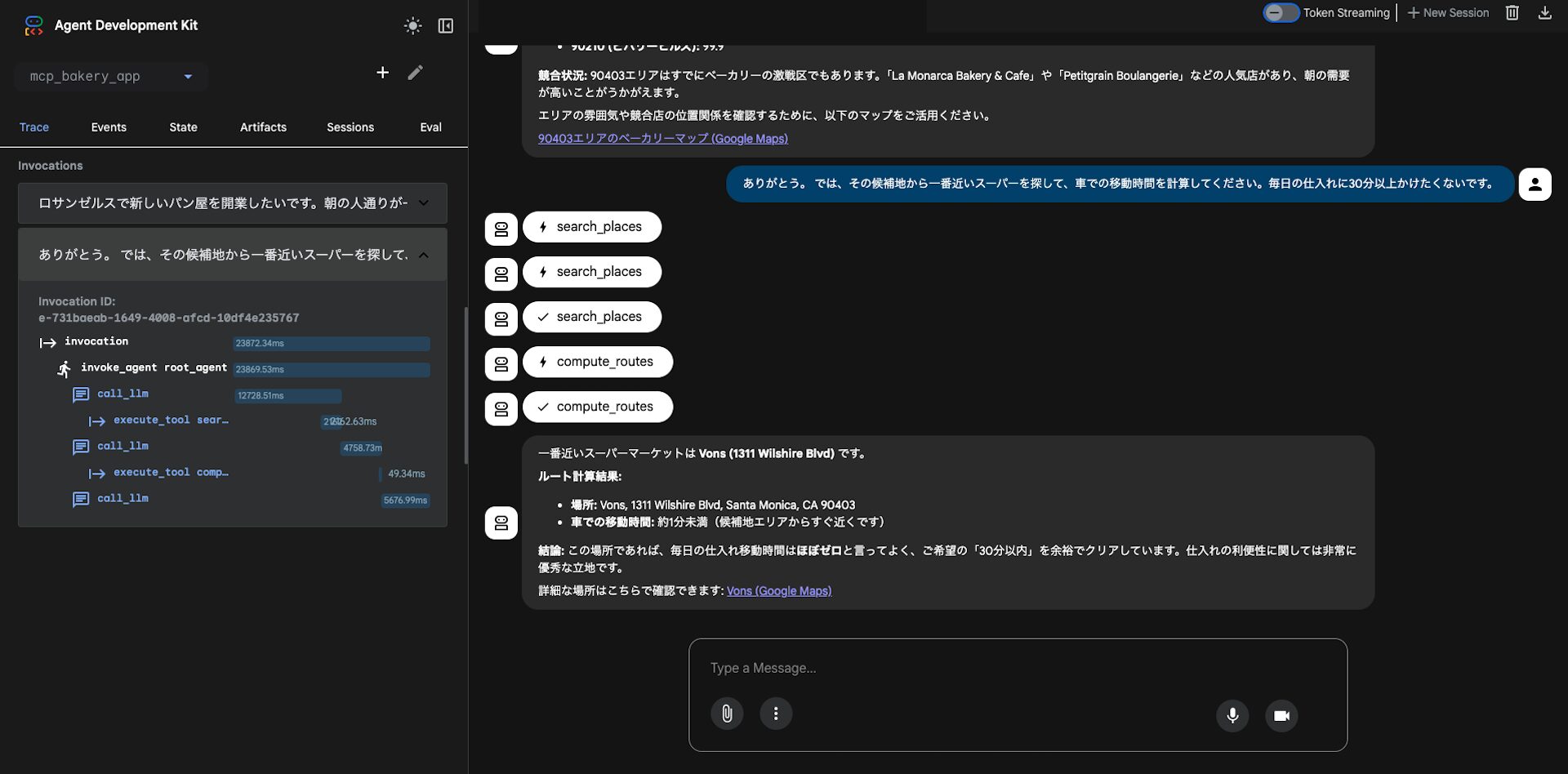
Task: Collapse the side panel with the sidebar icon
Action: (x=445, y=26)
